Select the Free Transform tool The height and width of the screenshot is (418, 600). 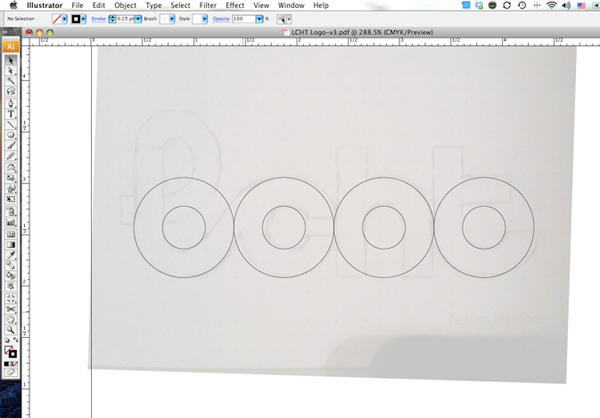[11, 199]
